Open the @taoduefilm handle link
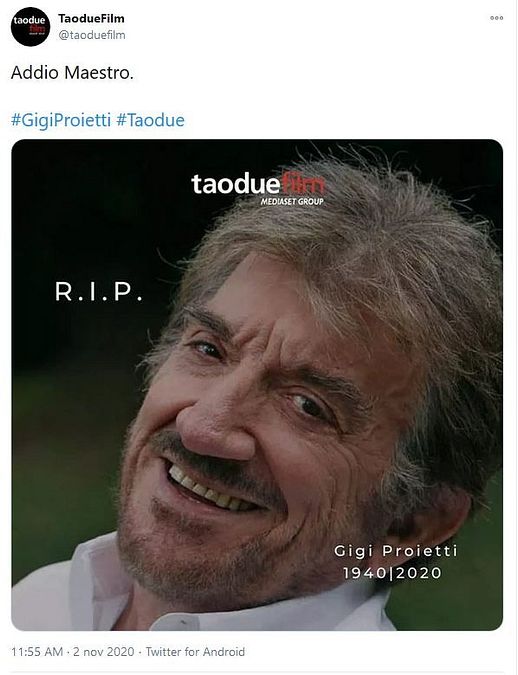The width and height of the screenshot is (518, 675). click(x=92, y=35)
